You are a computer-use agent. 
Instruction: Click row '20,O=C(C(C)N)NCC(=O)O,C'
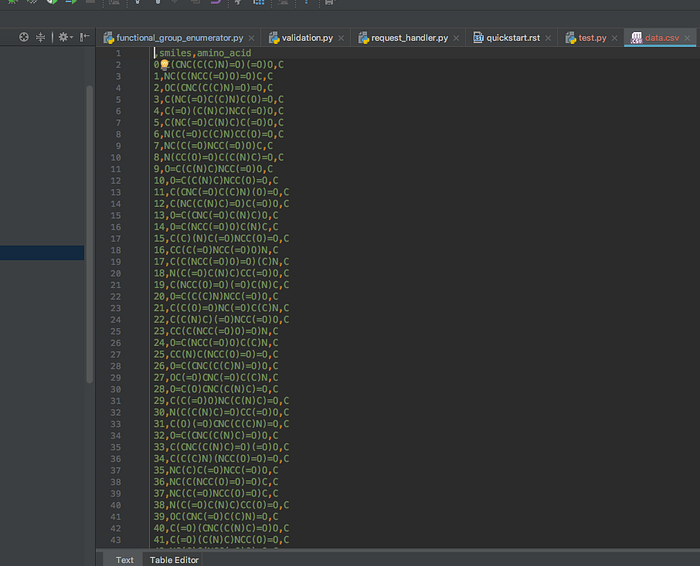coord(216,297)
